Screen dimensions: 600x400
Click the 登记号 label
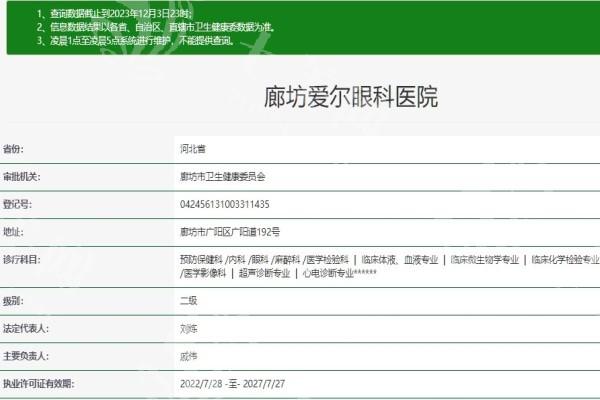(x=17, y=204)
